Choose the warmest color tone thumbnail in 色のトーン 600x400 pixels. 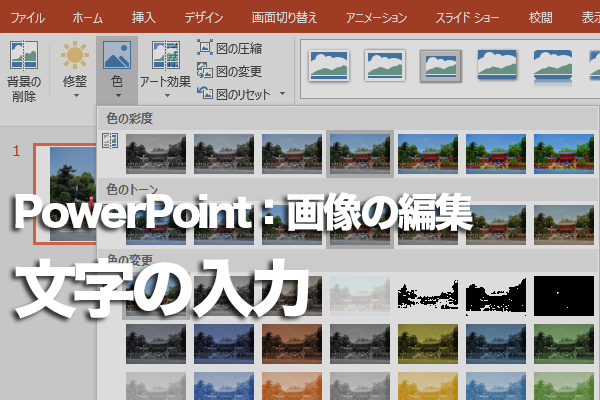tap(564, 225)
